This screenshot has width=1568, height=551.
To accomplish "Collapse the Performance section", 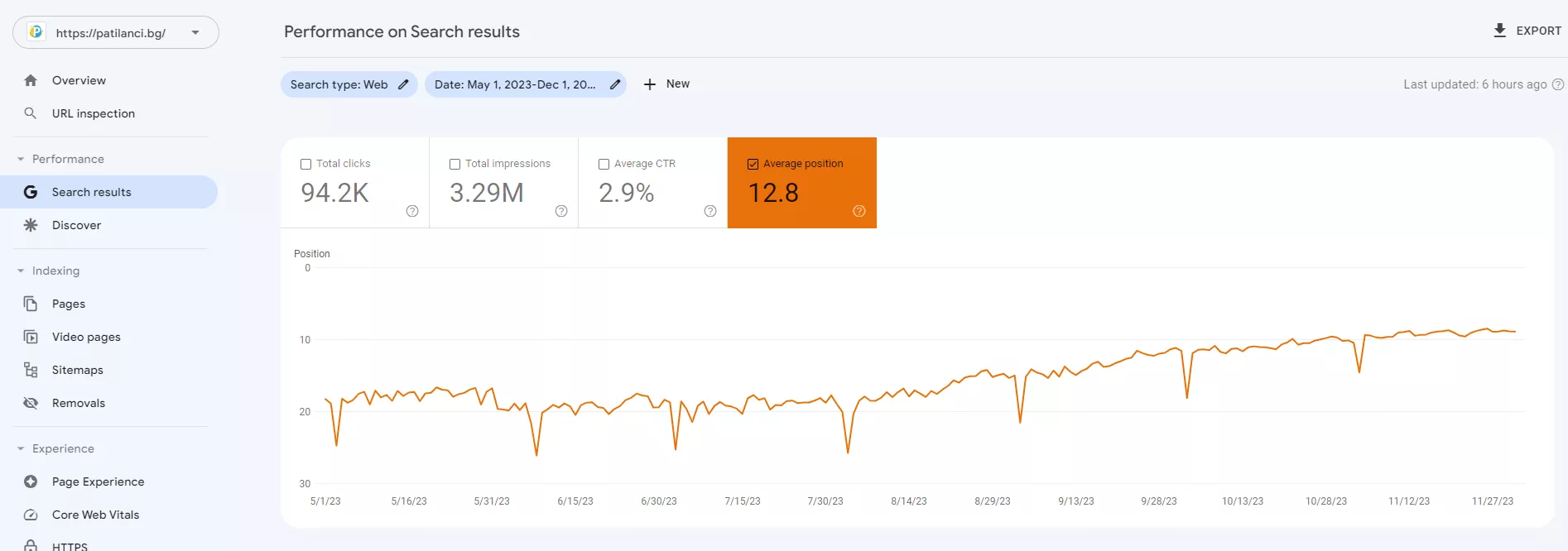I will click(x=21, y=159).
